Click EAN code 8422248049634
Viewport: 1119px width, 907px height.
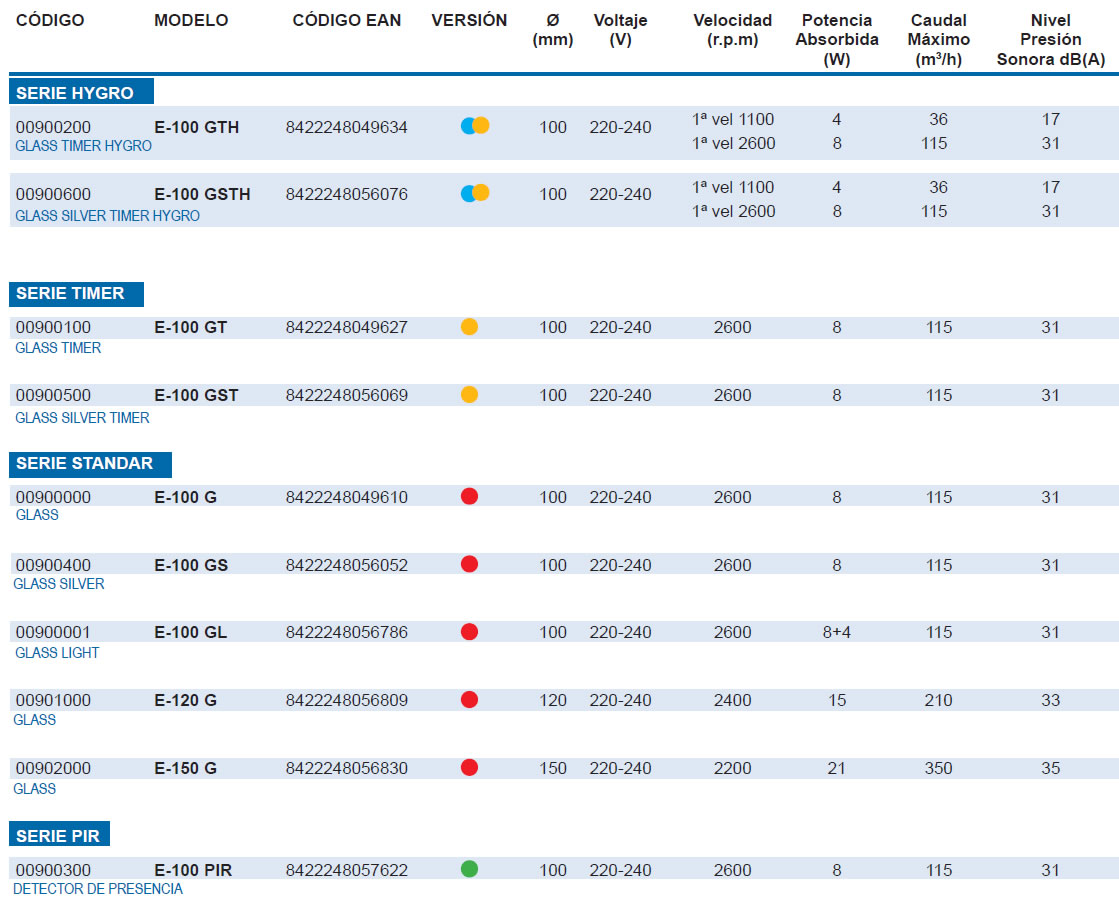347,127
